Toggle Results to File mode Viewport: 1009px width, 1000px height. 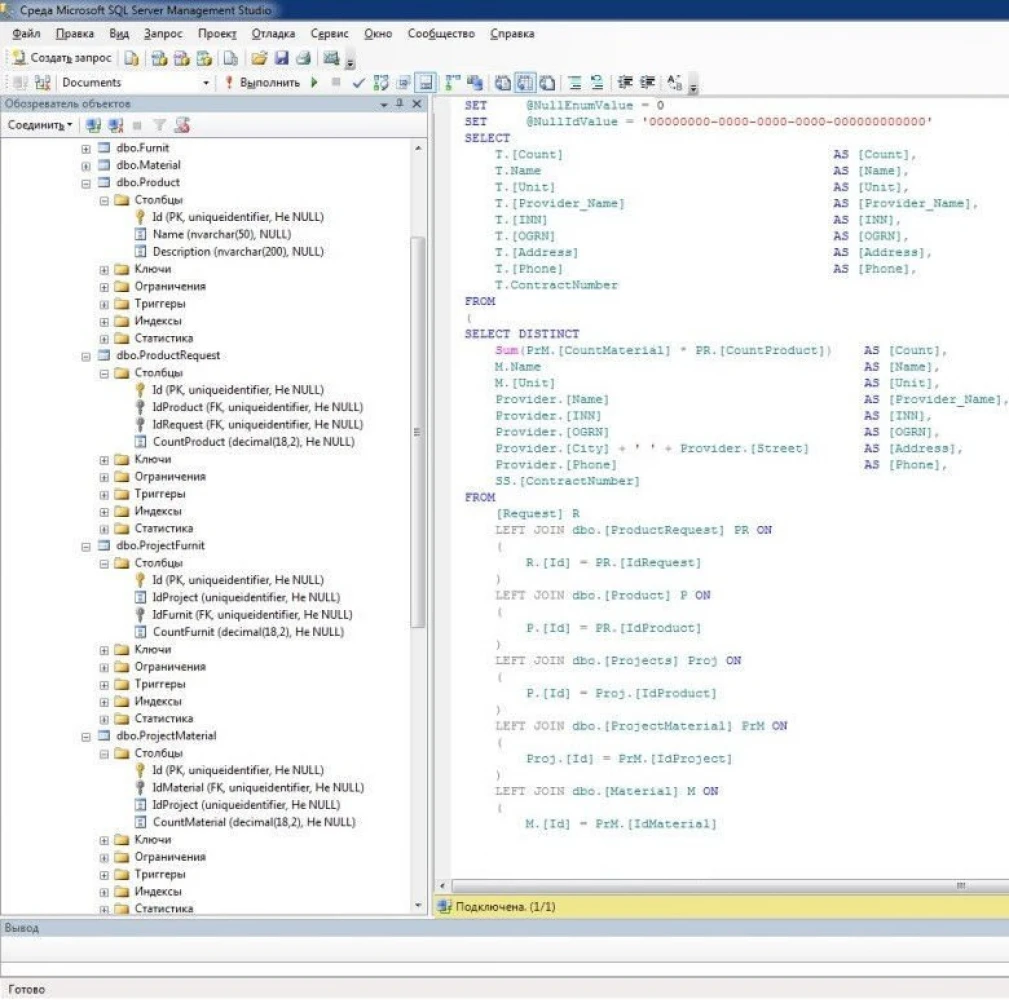click(547, 82)
